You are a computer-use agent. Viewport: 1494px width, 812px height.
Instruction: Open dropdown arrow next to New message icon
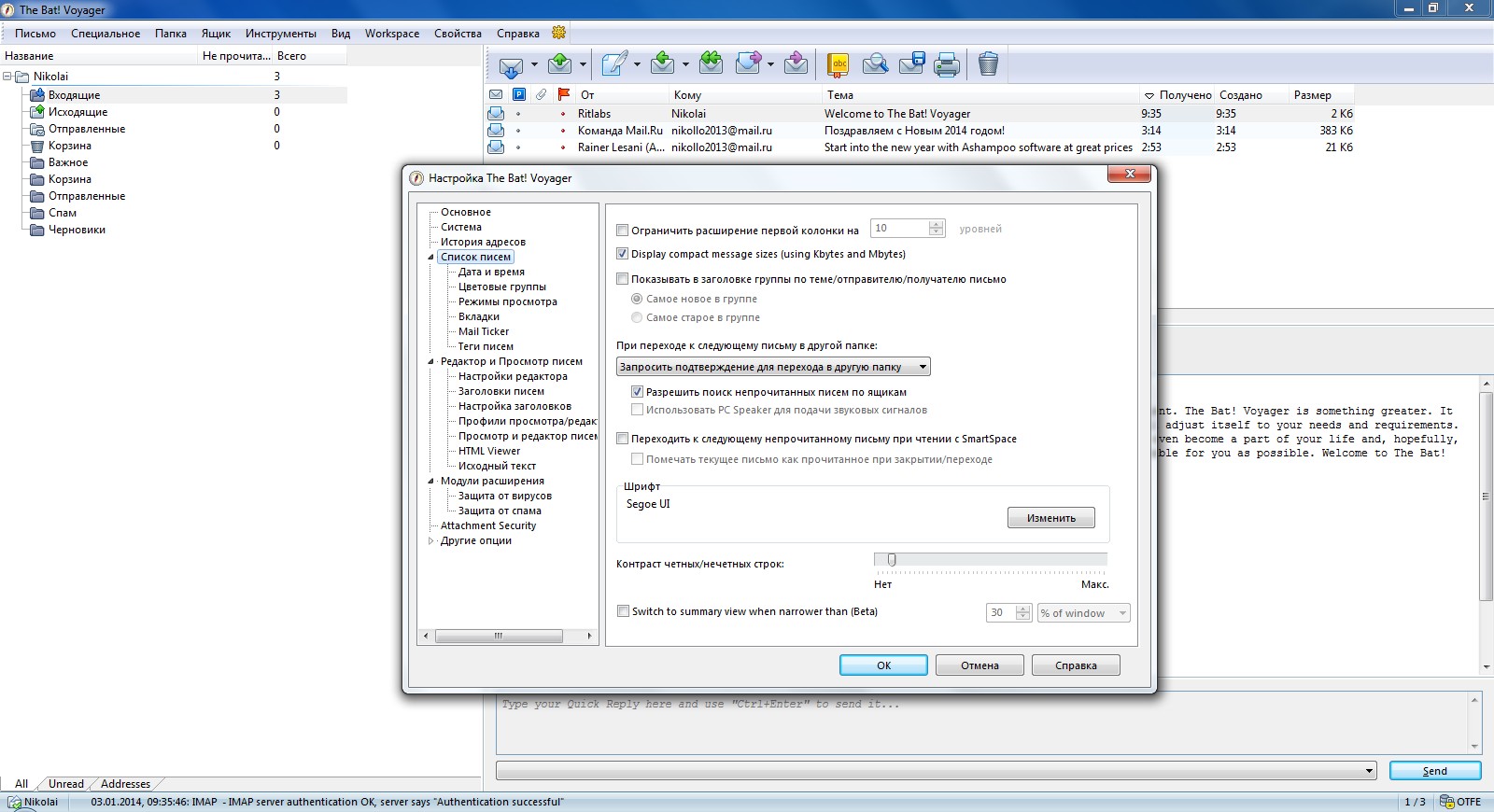(x=637, y=65)
